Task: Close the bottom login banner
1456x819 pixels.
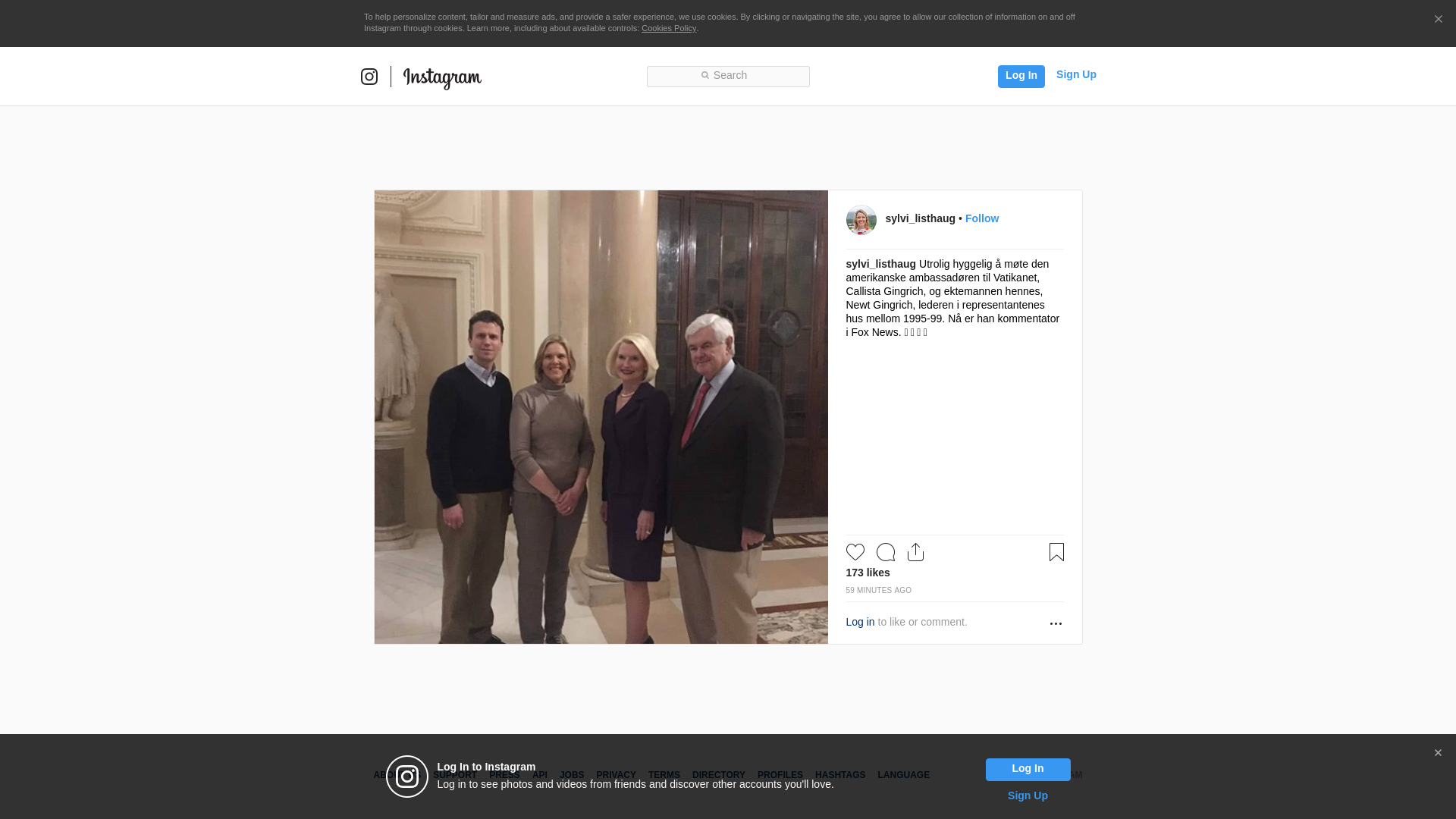Action: 1438,753
